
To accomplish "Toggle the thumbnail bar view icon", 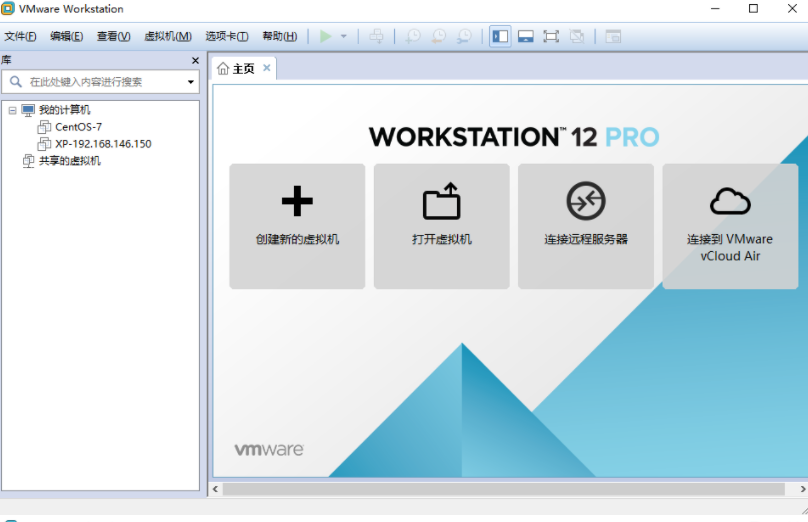I will coord(525,36).
